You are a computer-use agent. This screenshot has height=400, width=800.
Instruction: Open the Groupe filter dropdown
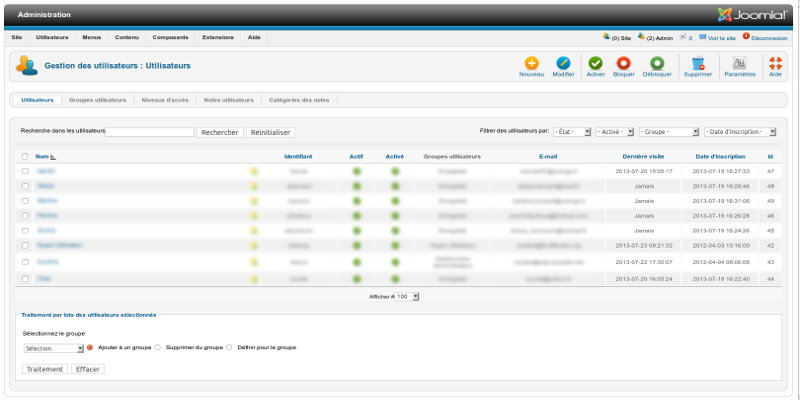pyautogui.click(x=669, y=132)
